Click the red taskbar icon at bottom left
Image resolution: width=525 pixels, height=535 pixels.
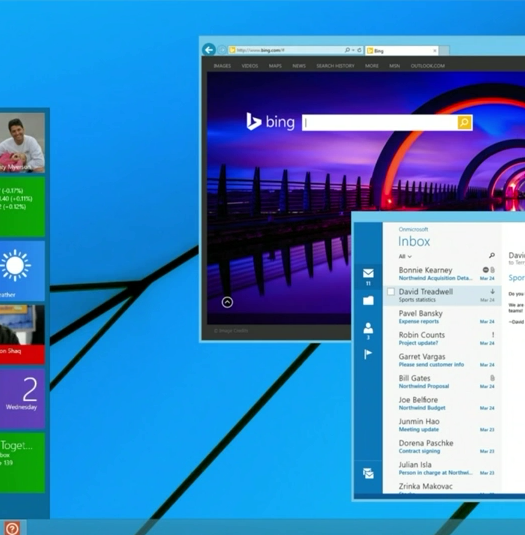tap(12, 528)
